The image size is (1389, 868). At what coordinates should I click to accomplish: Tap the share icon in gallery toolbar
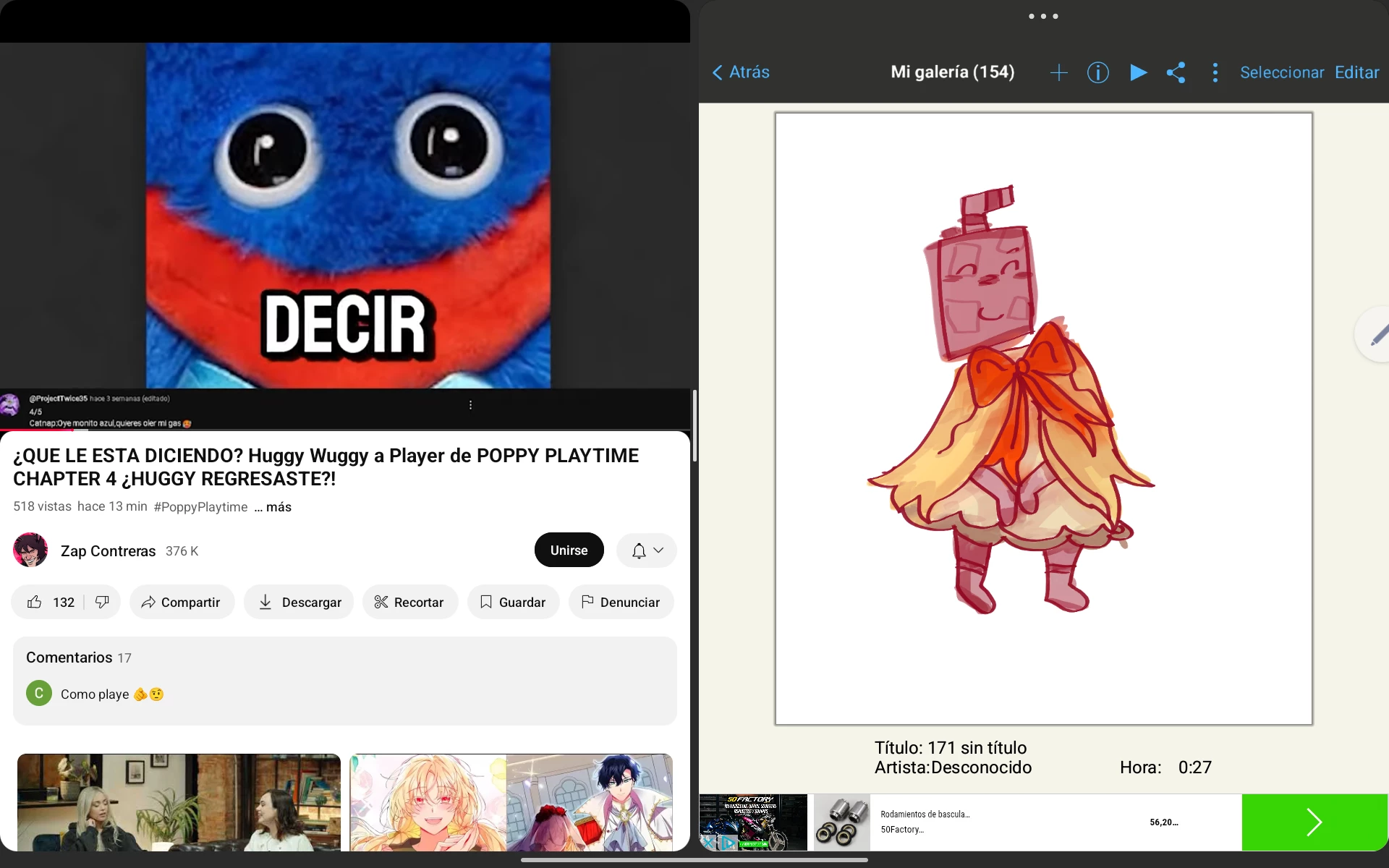tap(1176, 72)
